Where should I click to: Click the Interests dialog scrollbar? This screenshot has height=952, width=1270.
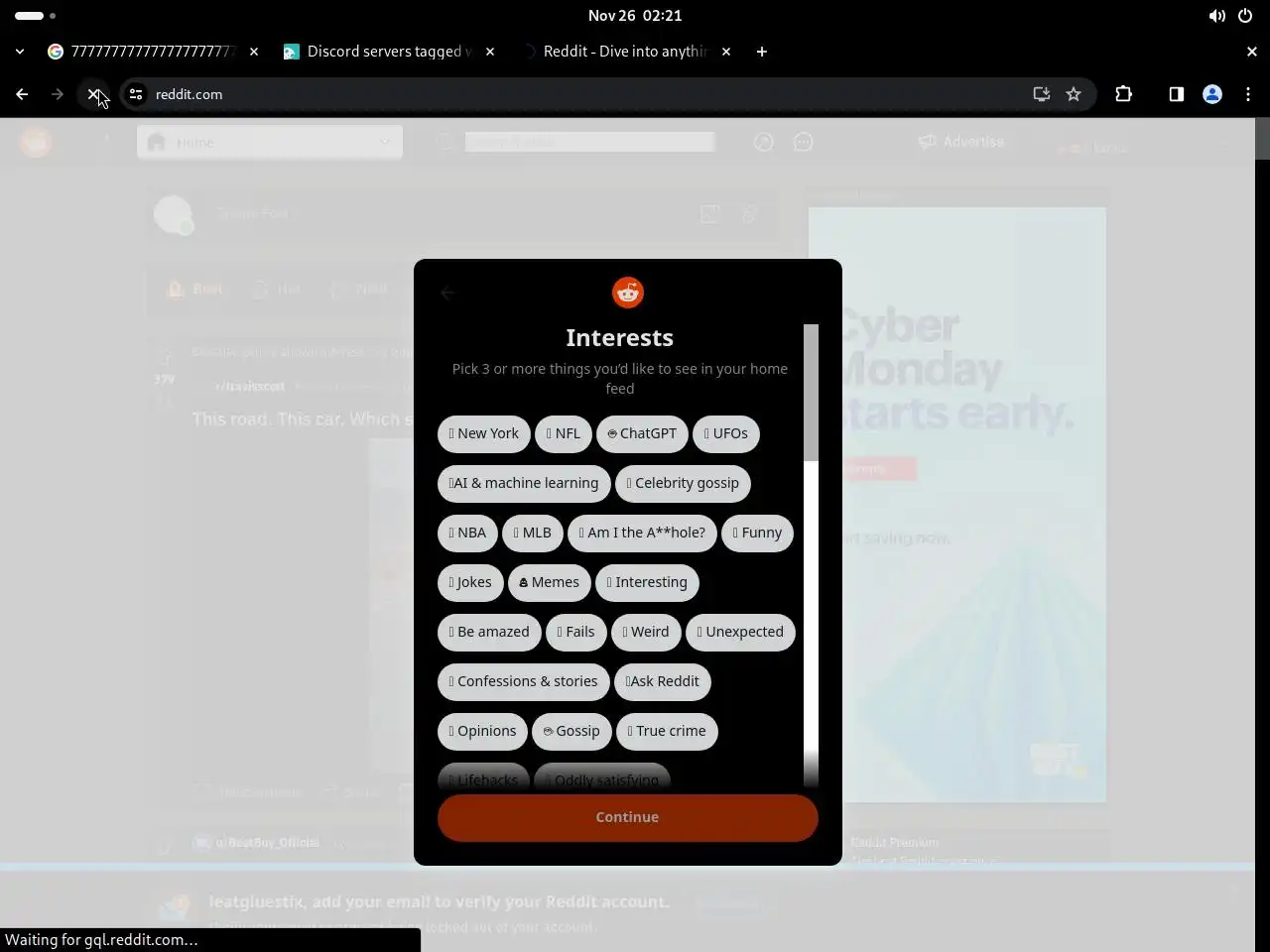(811, 393)
